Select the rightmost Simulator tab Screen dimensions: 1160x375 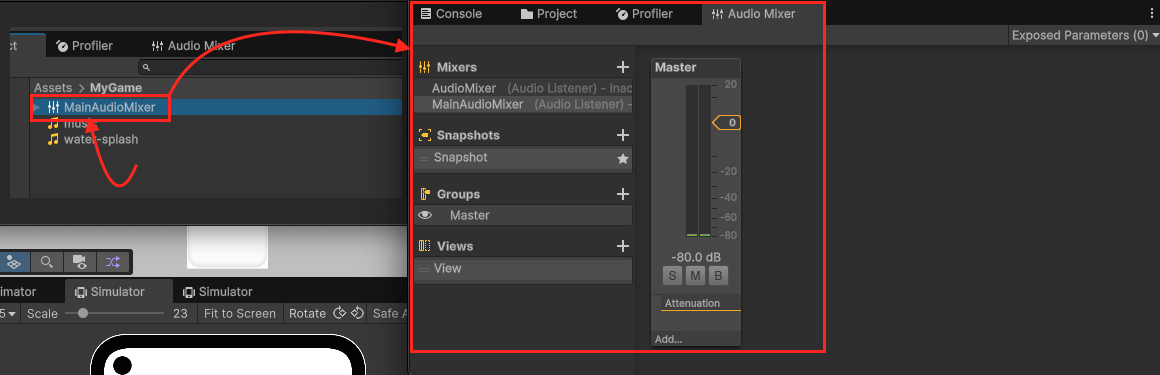(218, 292)
